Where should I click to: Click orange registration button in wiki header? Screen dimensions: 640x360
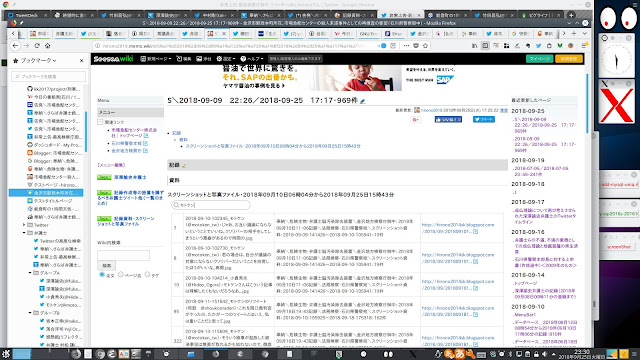pos(569,59)
